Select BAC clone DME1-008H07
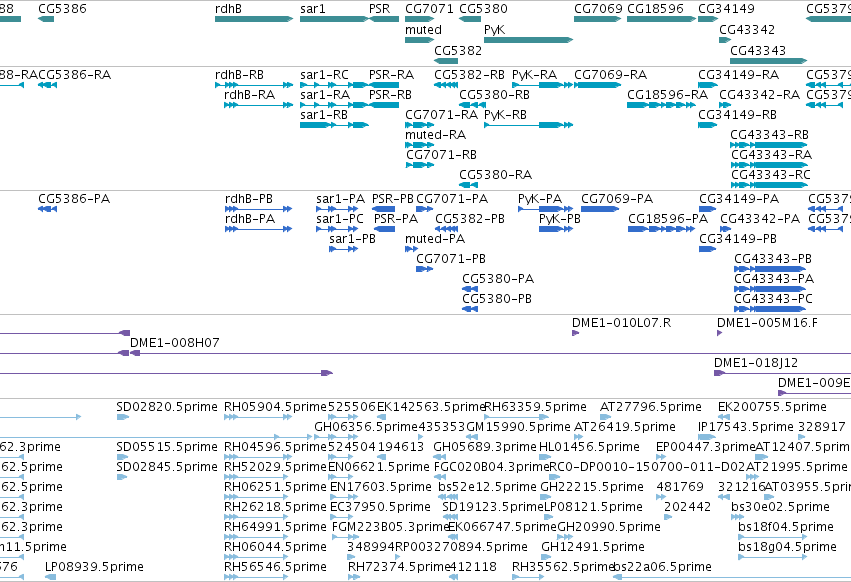The height and width of the screenshot is (582, 851). tap(175, 343)
